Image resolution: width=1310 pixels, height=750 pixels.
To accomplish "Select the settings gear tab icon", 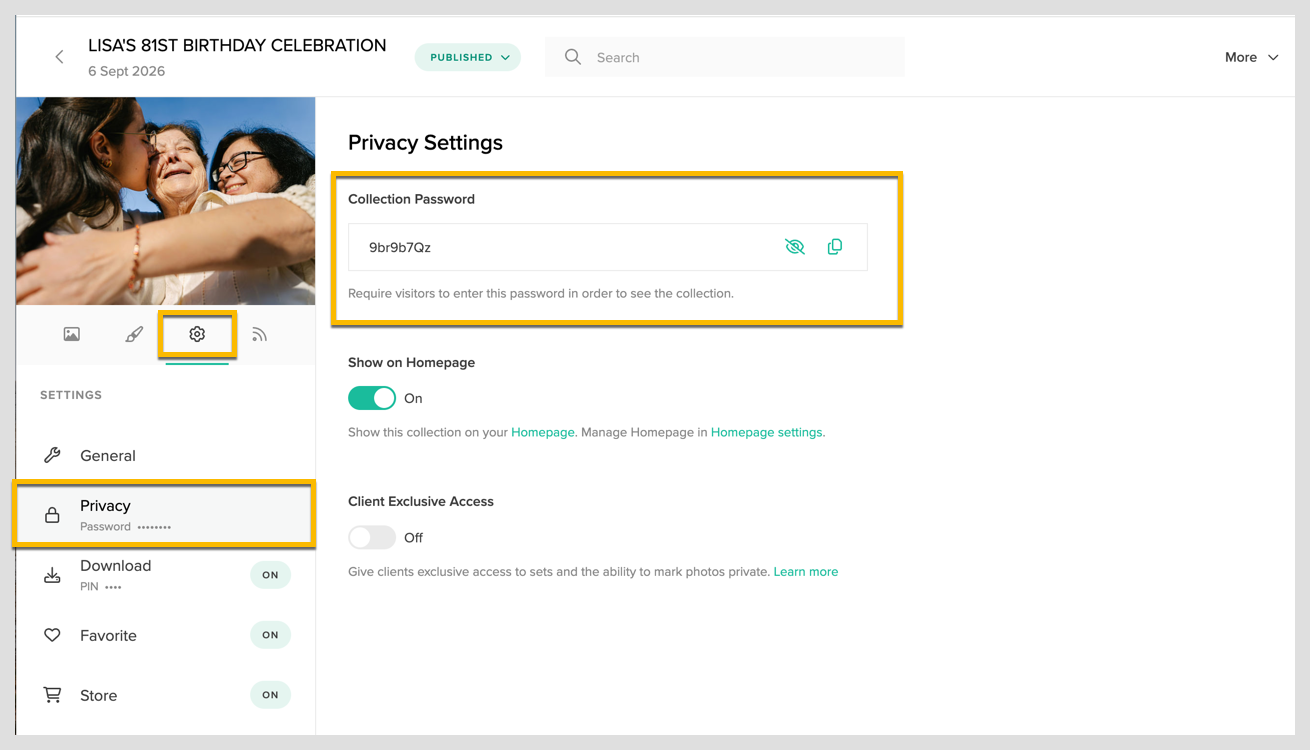I will point(197,334).
